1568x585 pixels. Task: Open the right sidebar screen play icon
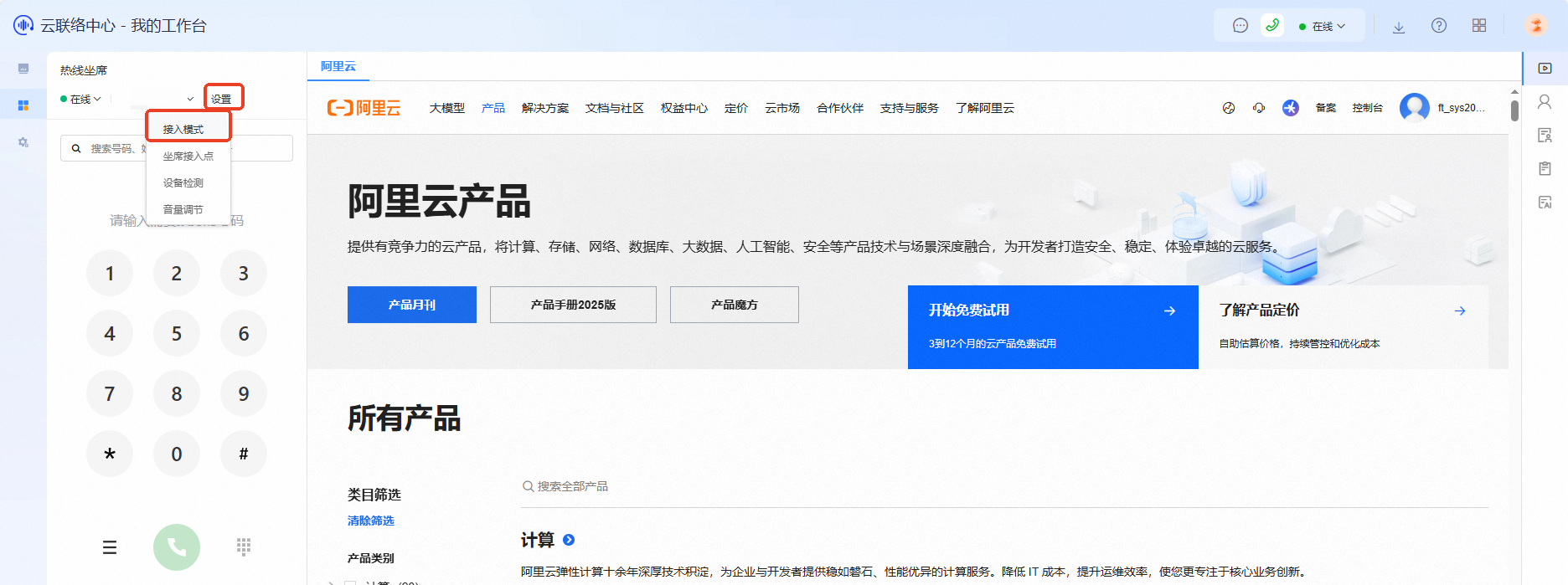coord(1545,69)
